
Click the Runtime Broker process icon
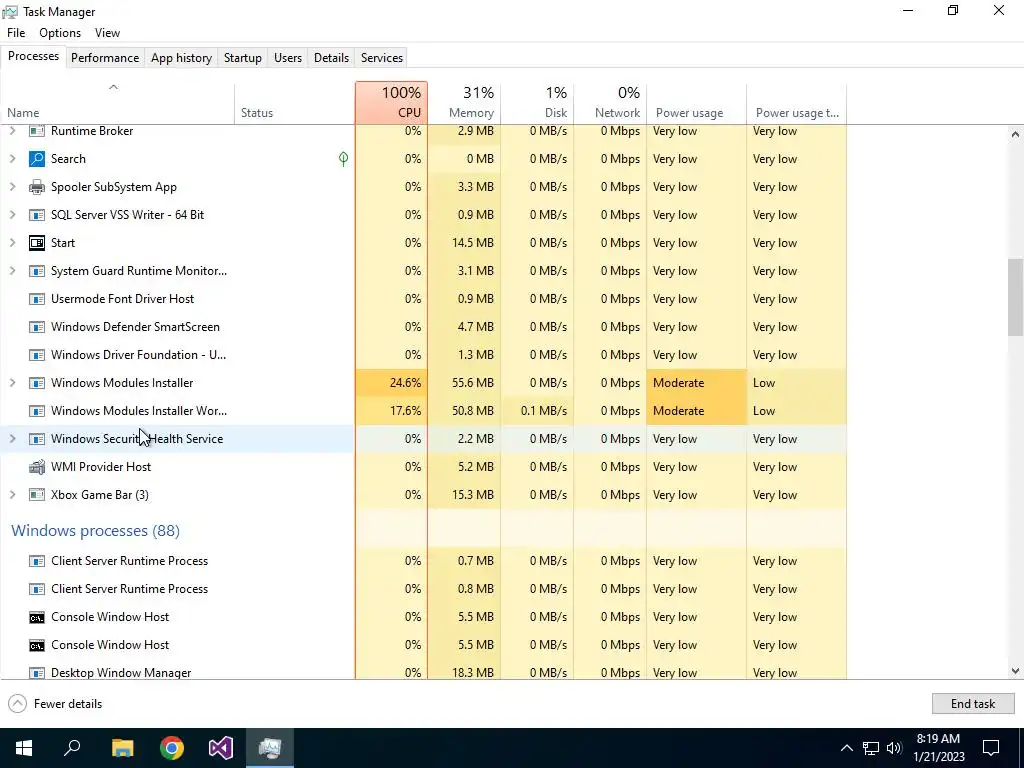[x=37, y=131]
